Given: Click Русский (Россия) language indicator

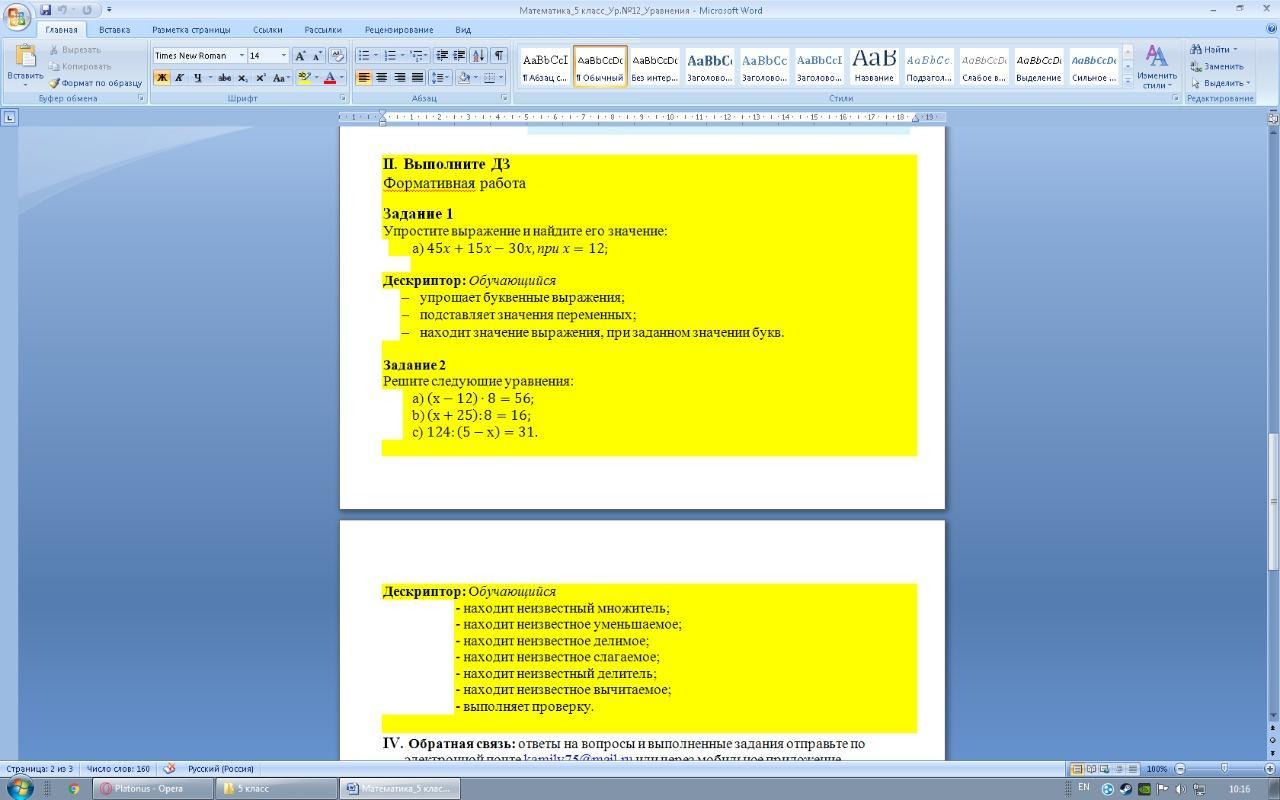Looking at the screenshot, I should (x=221, y=769).
